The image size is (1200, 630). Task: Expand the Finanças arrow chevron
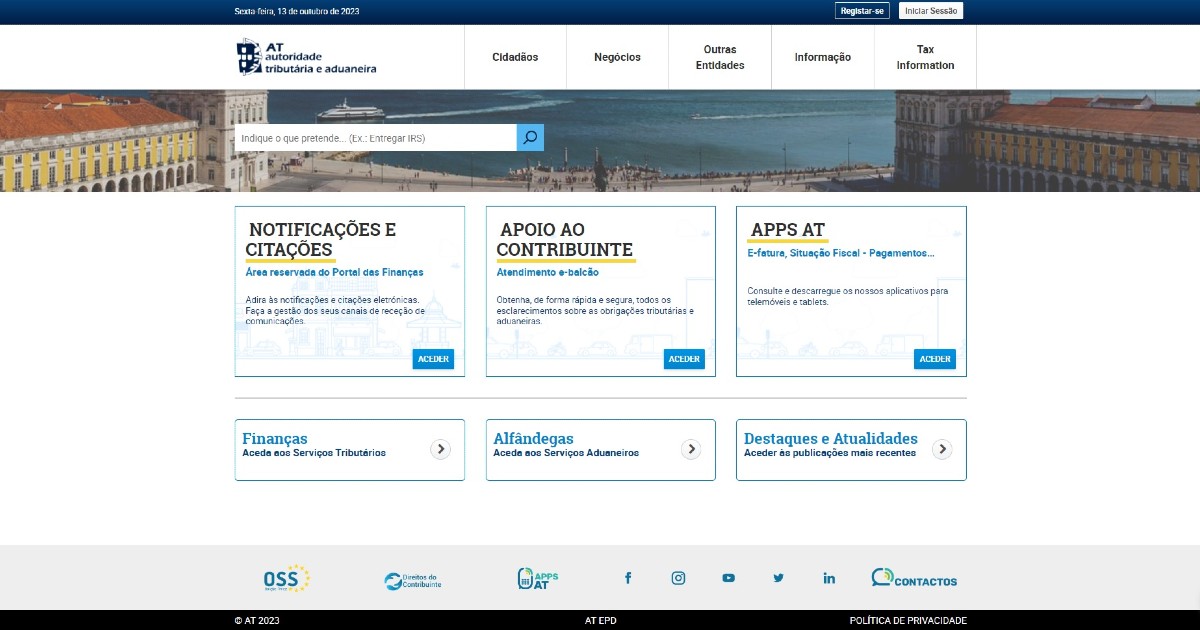440,450
